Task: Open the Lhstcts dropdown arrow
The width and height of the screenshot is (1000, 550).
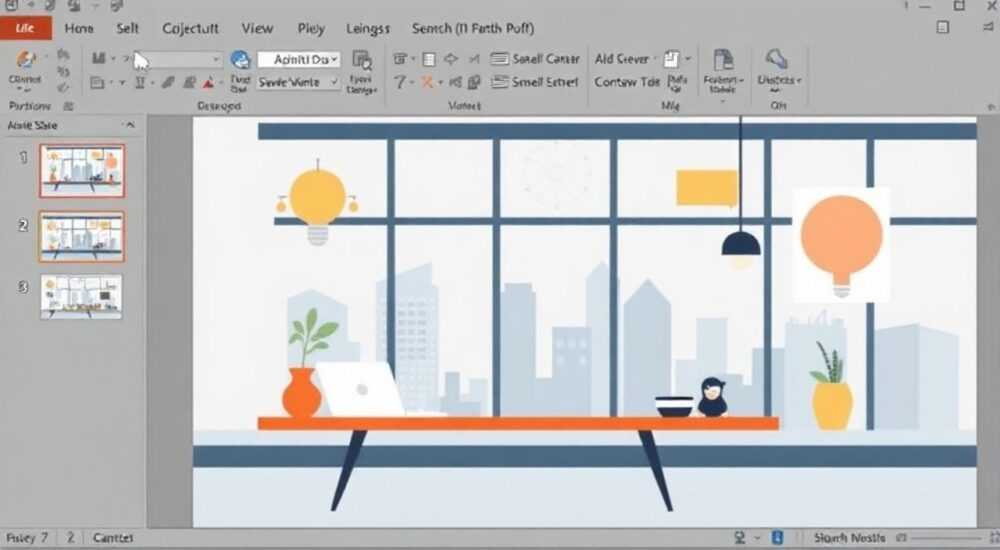Action: [x=799, y=80]
